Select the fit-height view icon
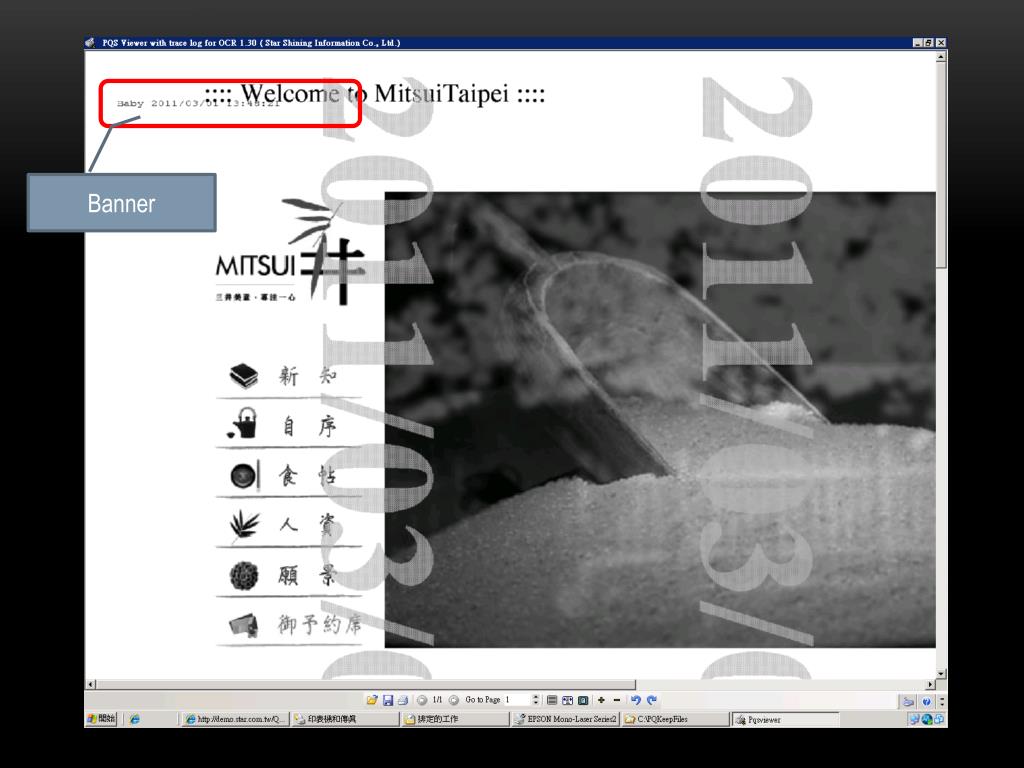1024x768 pixels. 552,700
